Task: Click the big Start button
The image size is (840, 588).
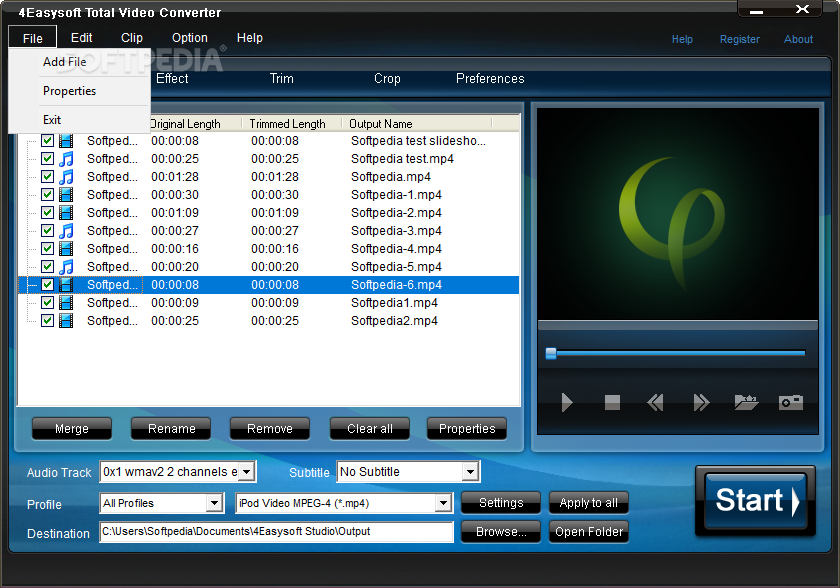Action: pos(755,501)
